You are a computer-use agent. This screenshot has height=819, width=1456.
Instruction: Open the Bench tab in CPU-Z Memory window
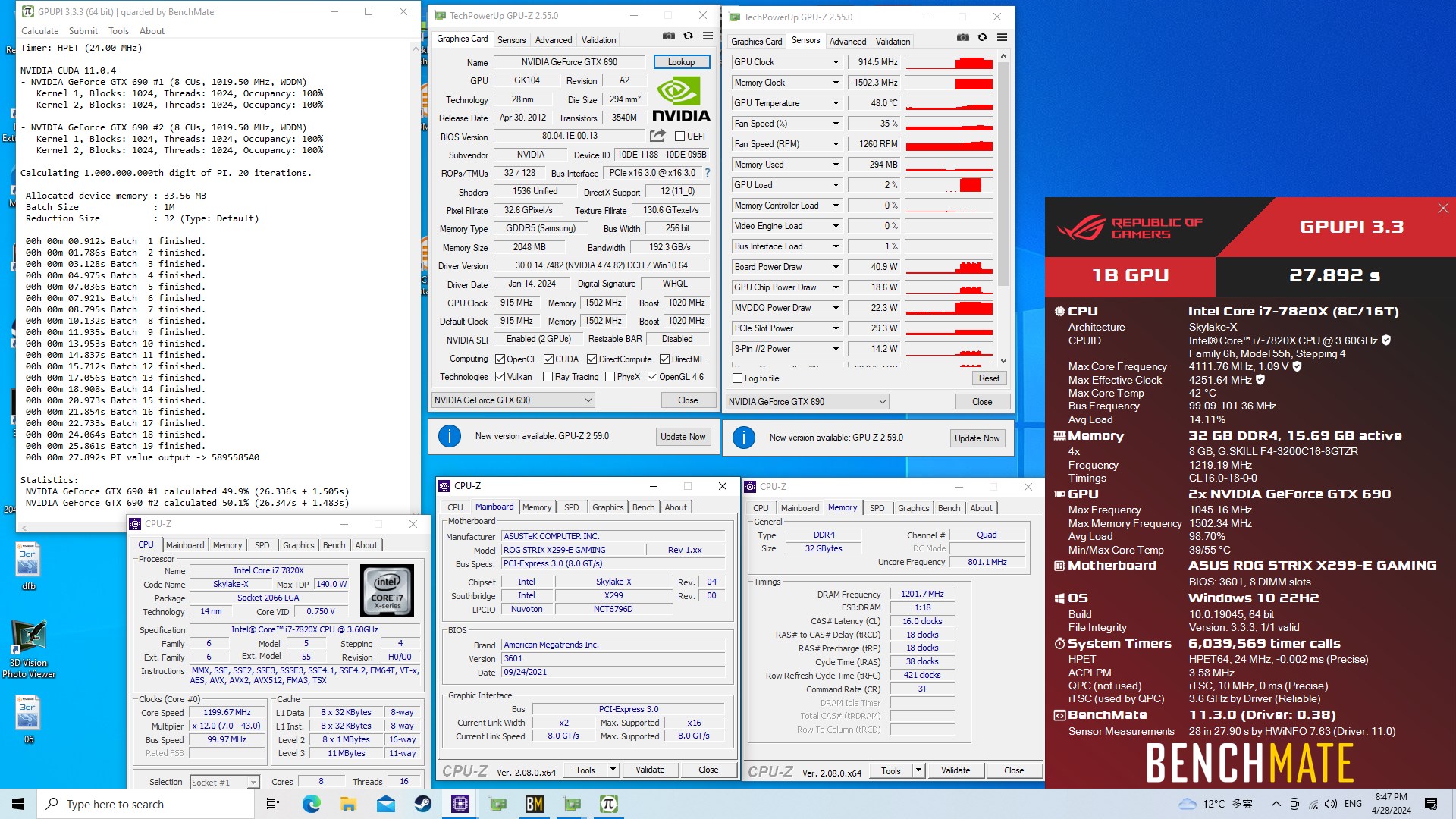pos(949,508)
